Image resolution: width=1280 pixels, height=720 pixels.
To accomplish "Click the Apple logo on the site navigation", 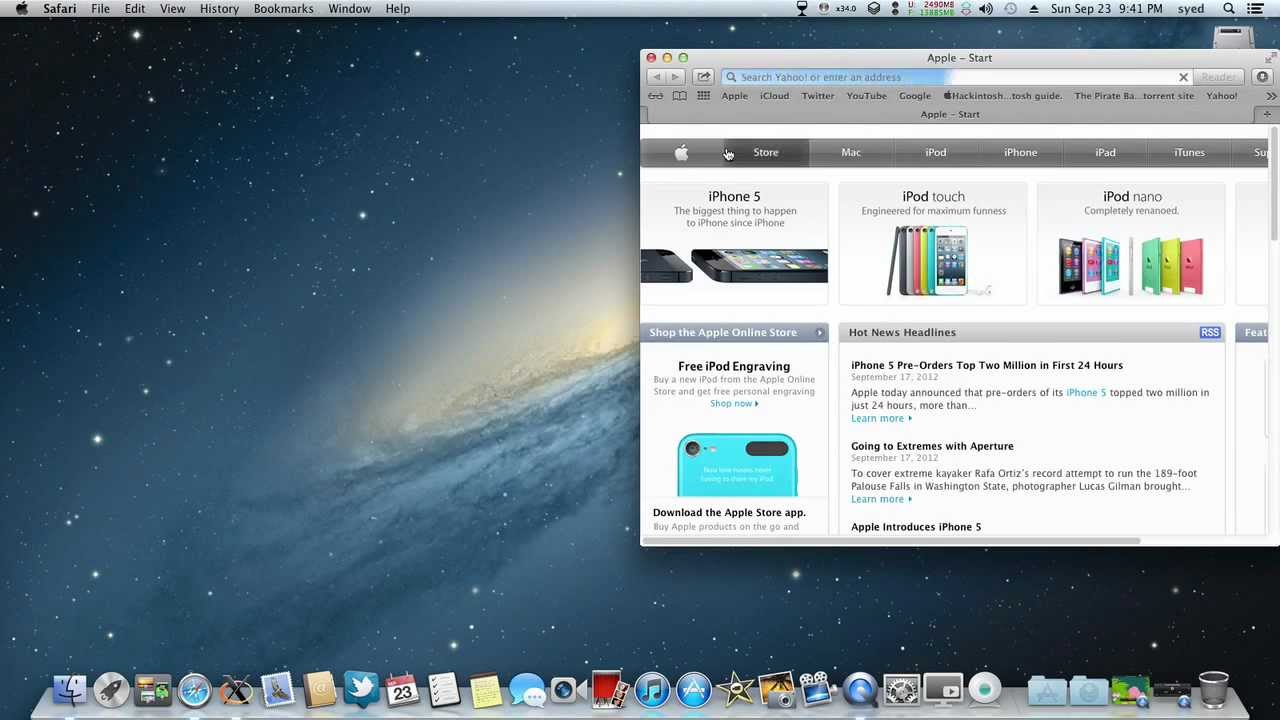I will click(x=681, y=152).
